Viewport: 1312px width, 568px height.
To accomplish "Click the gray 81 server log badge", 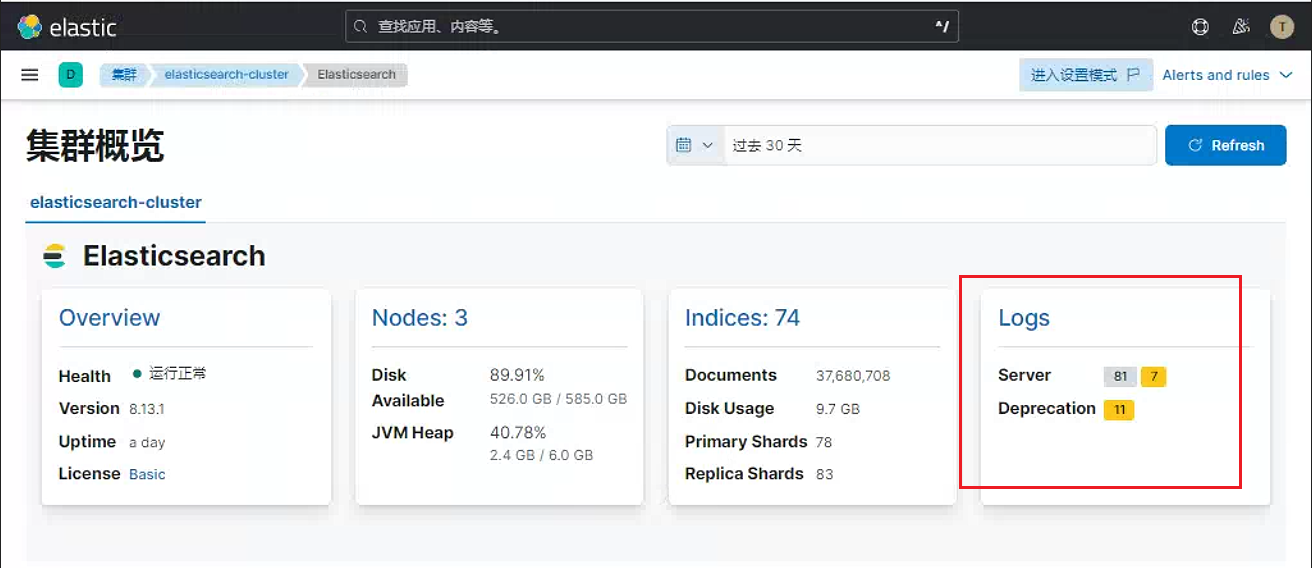I will coord(1120,377).
